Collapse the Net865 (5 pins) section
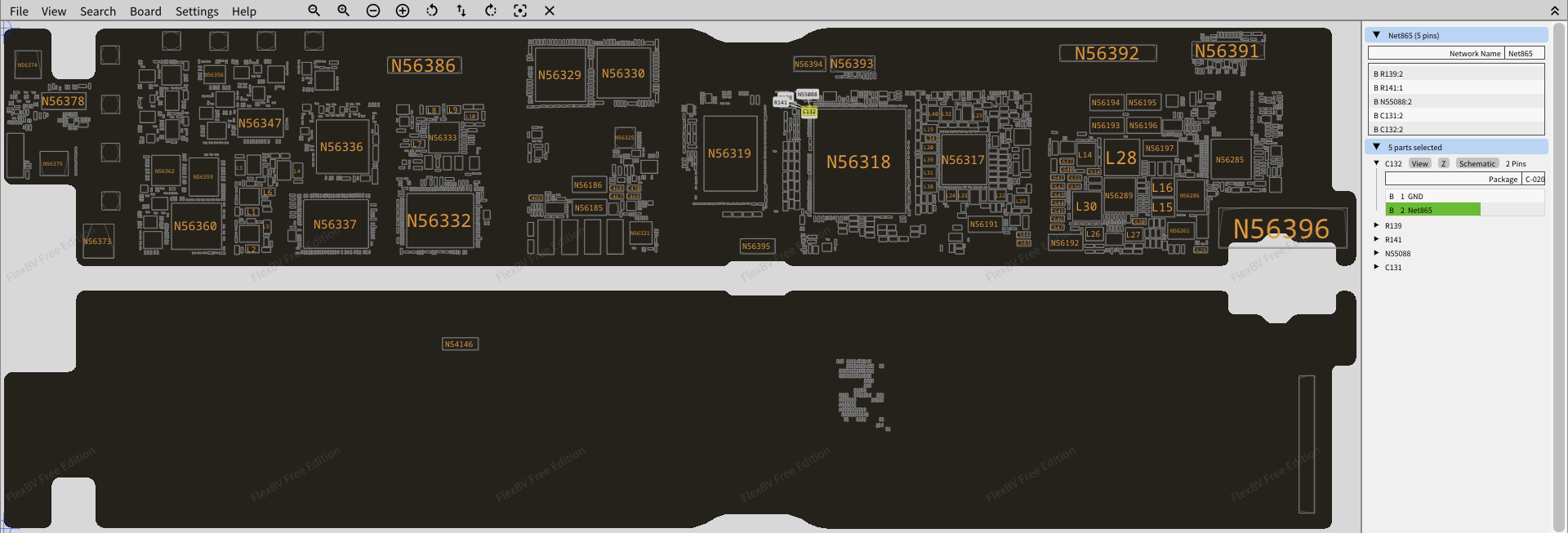 pos(1377,35)
